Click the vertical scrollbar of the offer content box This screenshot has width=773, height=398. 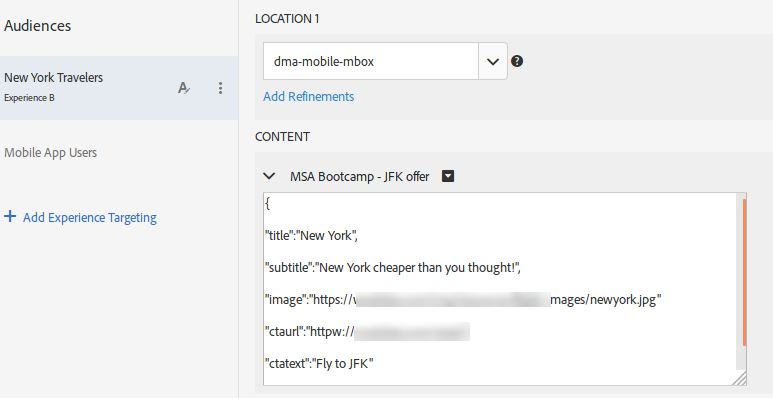(744, 272)
